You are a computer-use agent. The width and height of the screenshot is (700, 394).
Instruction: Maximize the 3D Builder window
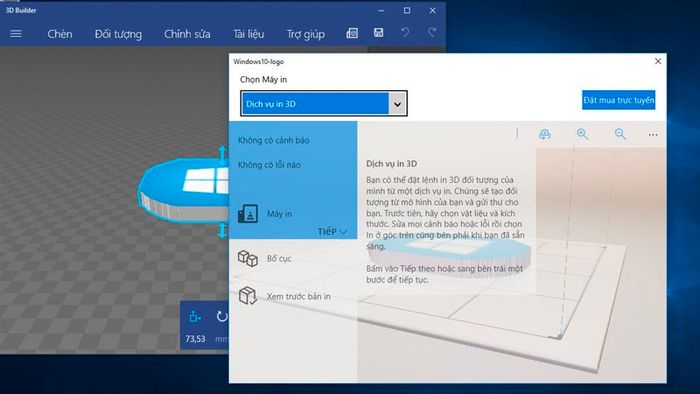(x=407, y=10)
